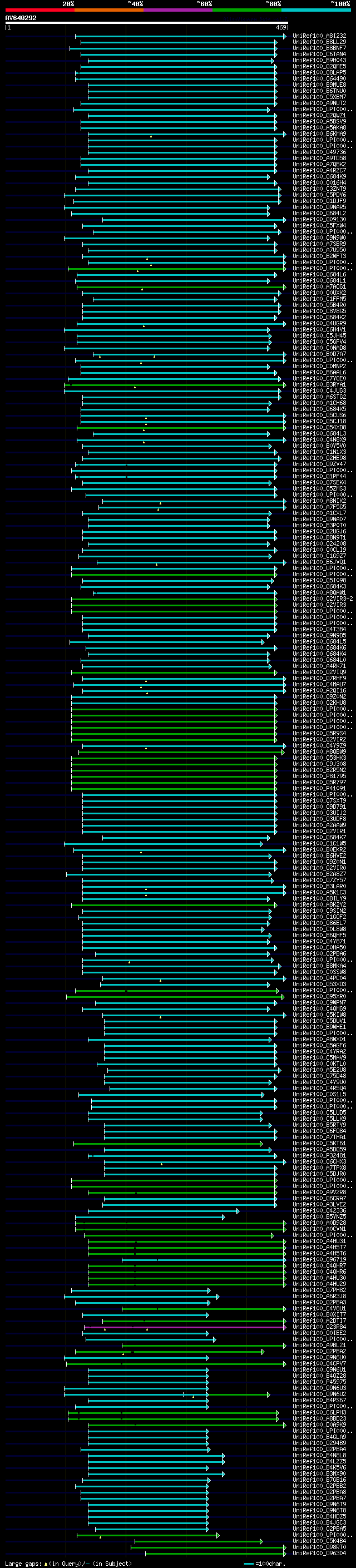Viewport: 356px width, 1568px height.
Task: Open hit UniRef100_Q2QME5
Action: pos(319,66)
